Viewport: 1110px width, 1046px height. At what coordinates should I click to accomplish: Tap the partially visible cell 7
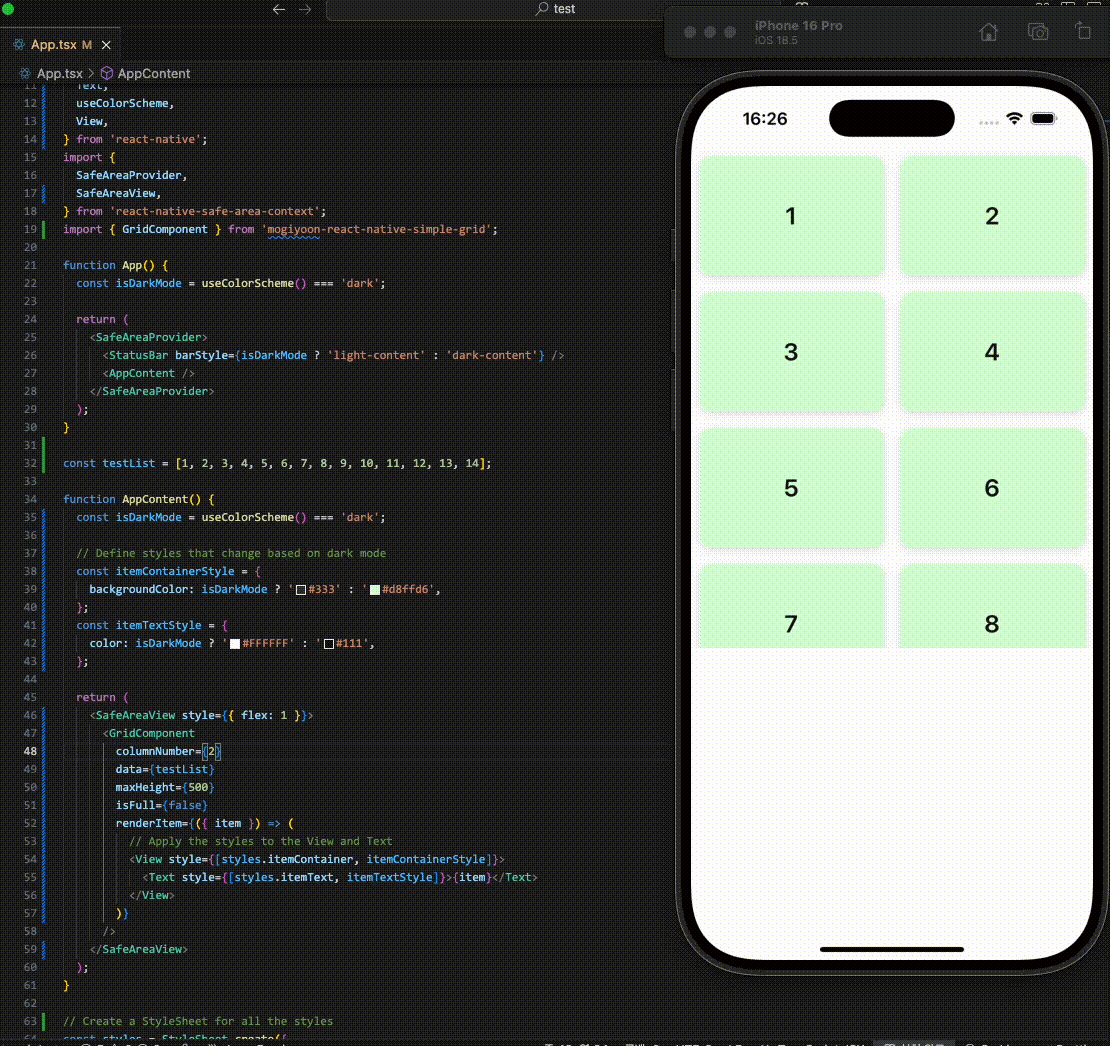(x=791, y=607)
